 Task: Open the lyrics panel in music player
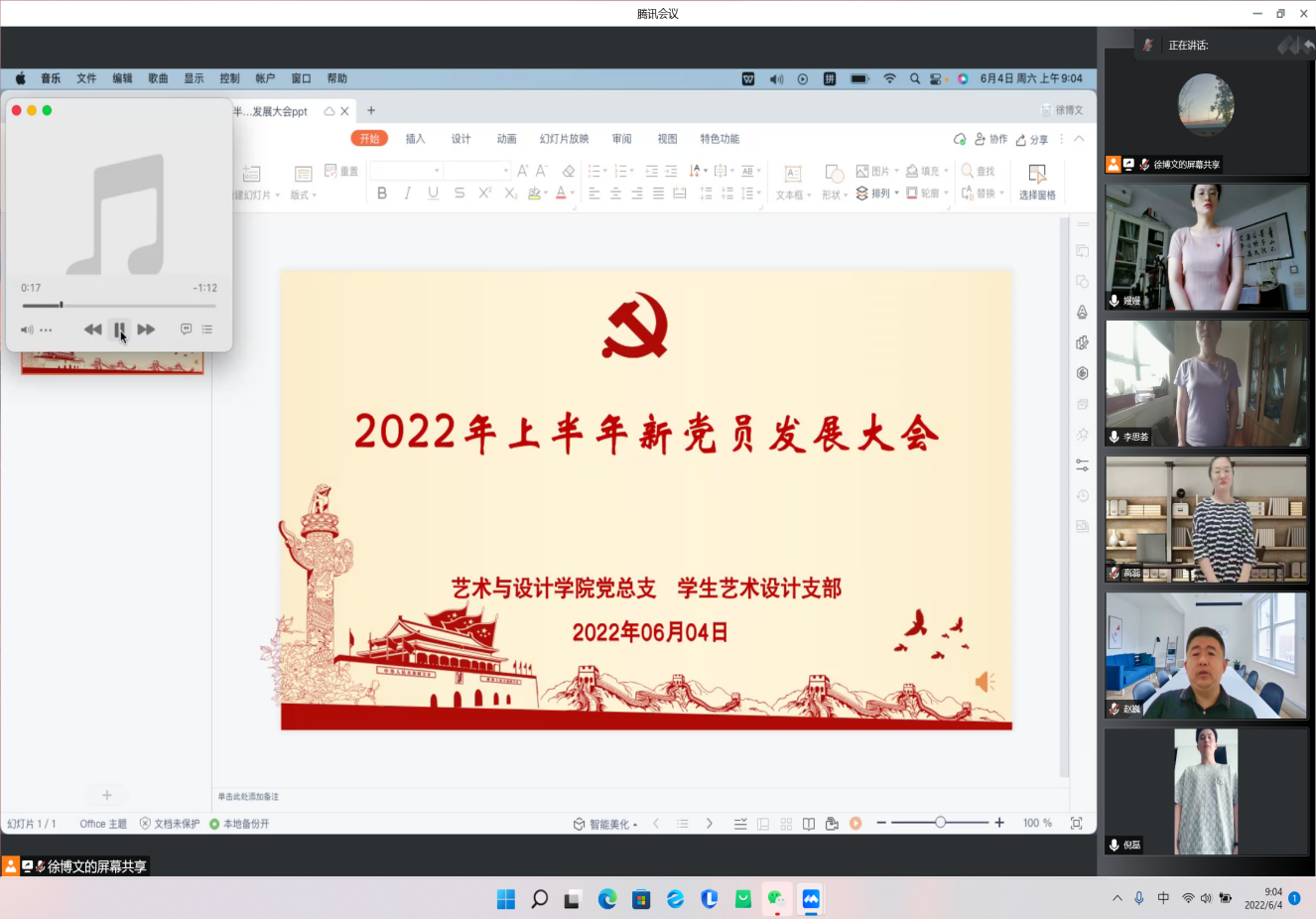point(186,329)
